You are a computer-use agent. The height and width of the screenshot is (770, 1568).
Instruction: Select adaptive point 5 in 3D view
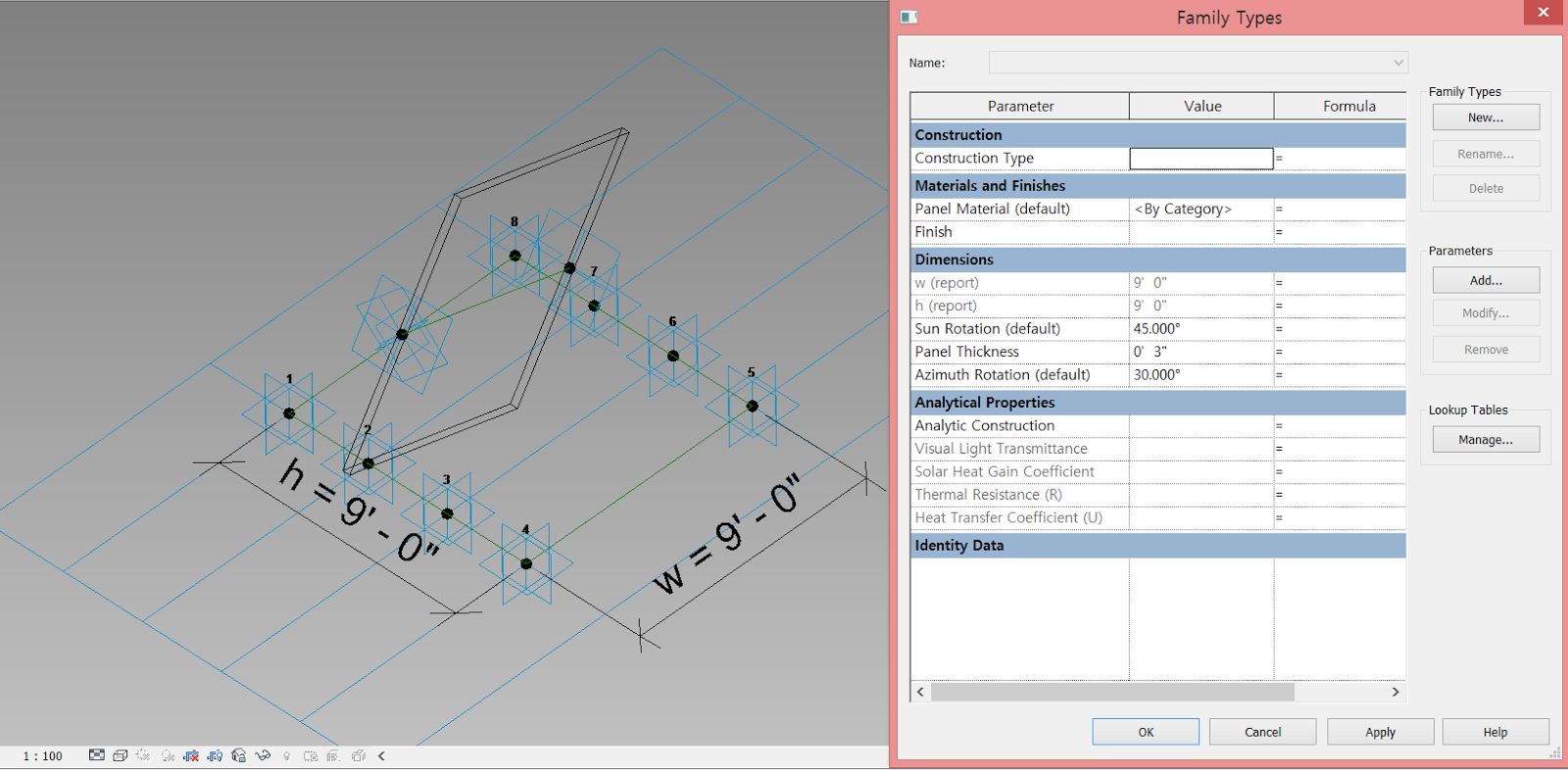tap(752, 406)
